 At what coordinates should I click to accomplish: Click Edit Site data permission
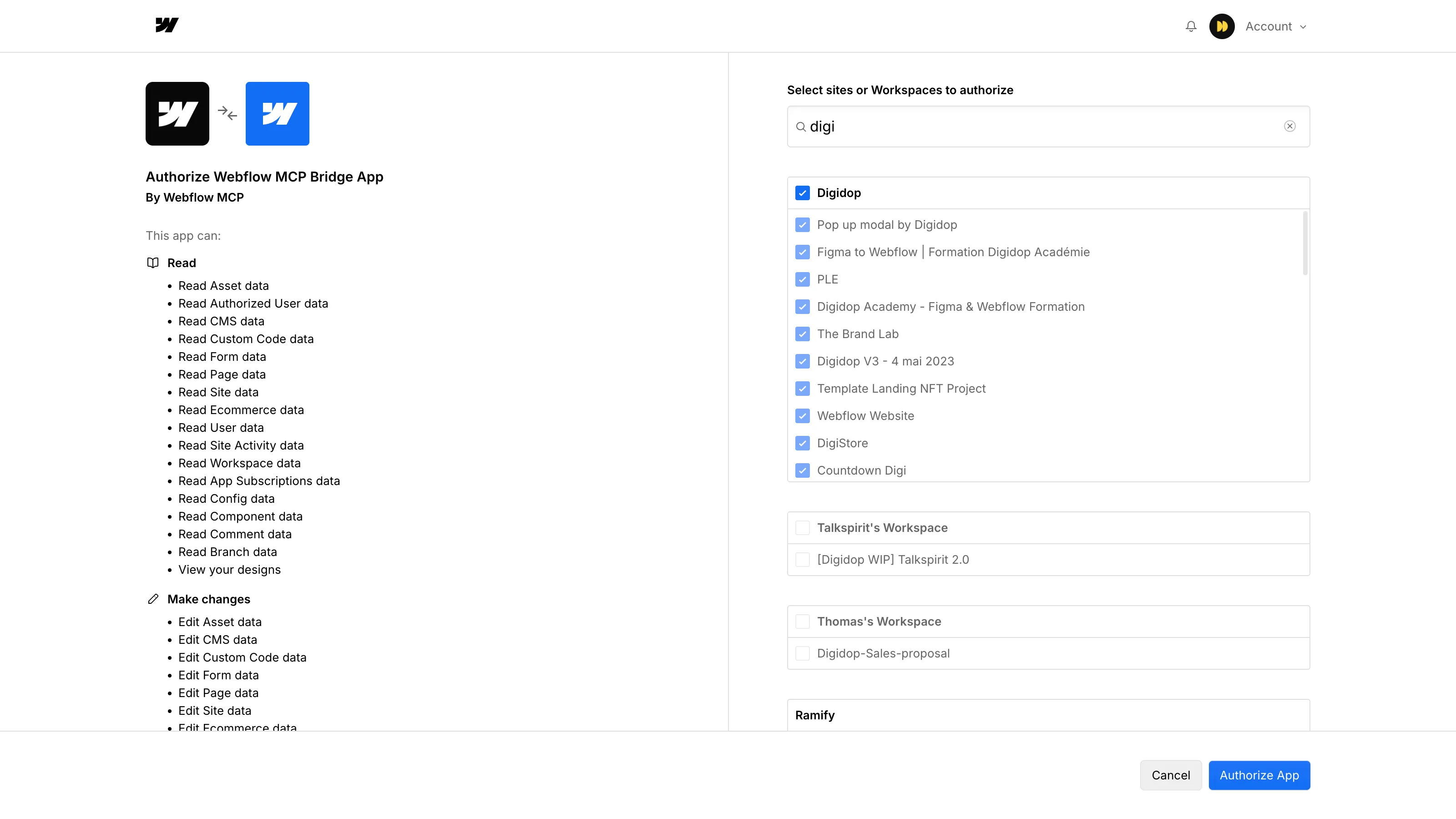point(215,711)
